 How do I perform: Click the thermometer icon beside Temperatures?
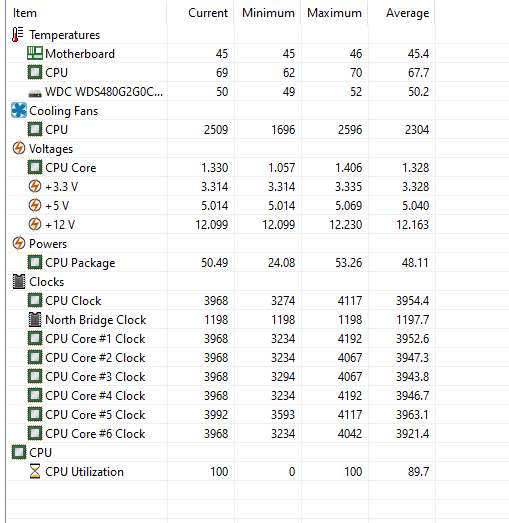[18, 35]
